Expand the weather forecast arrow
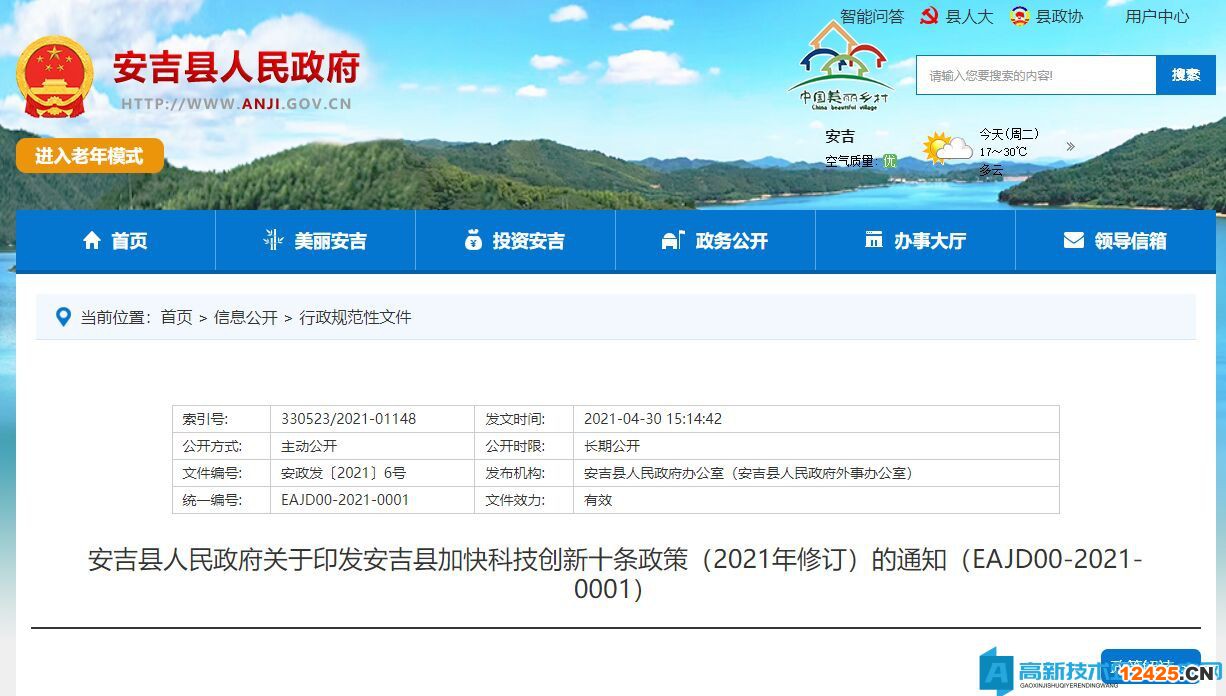 point(1070,147)
